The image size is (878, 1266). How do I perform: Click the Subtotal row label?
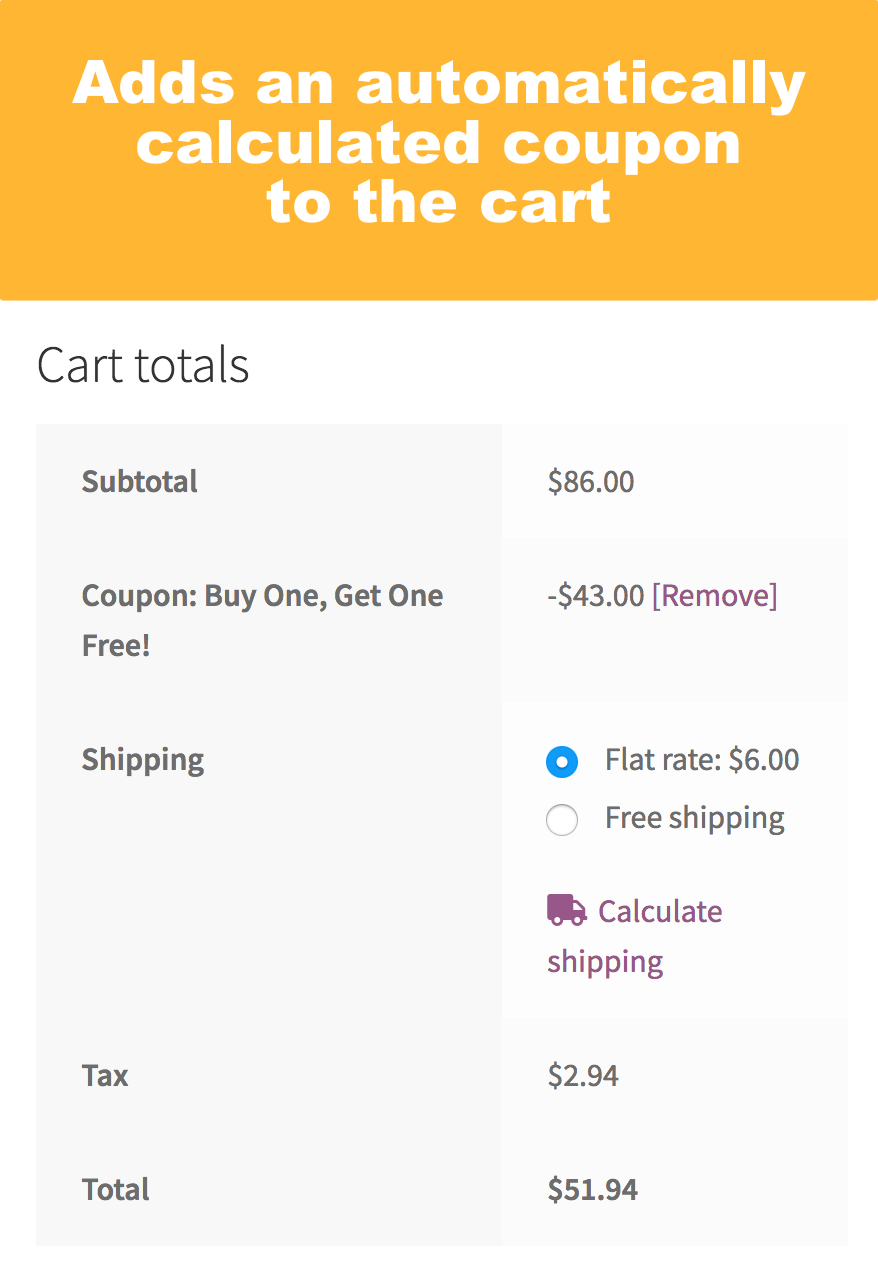[140, 482]
